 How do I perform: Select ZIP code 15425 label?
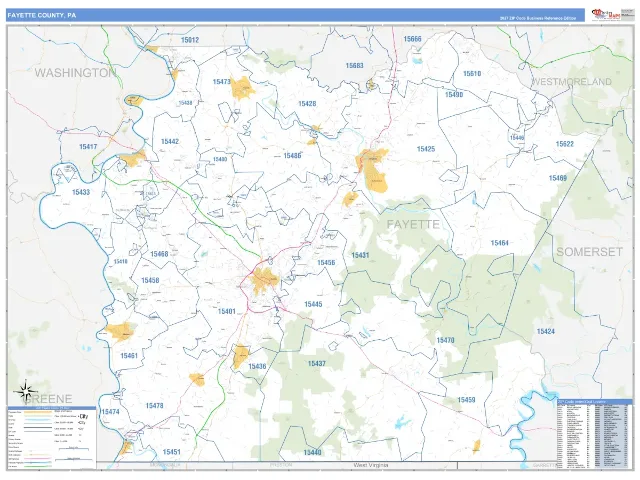pos(426,149)
